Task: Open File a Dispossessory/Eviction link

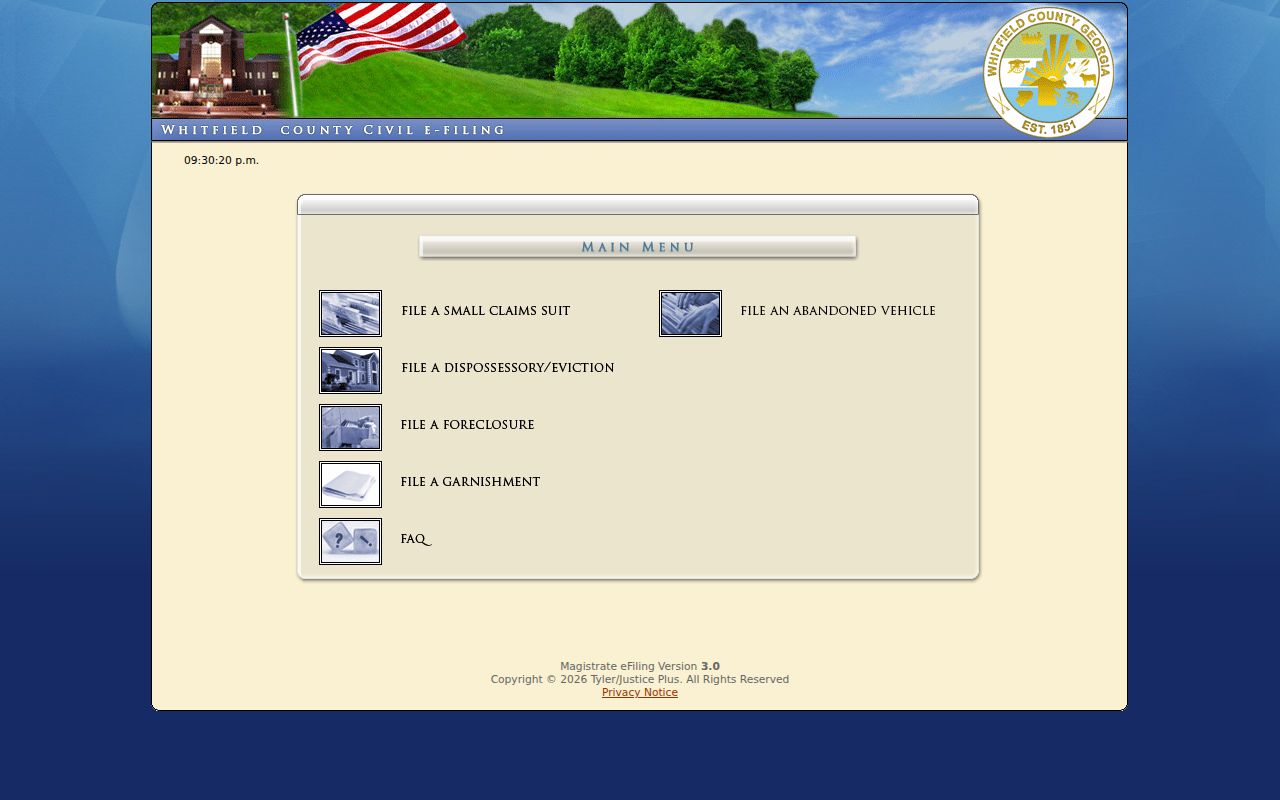Action: tap(507, 368)
